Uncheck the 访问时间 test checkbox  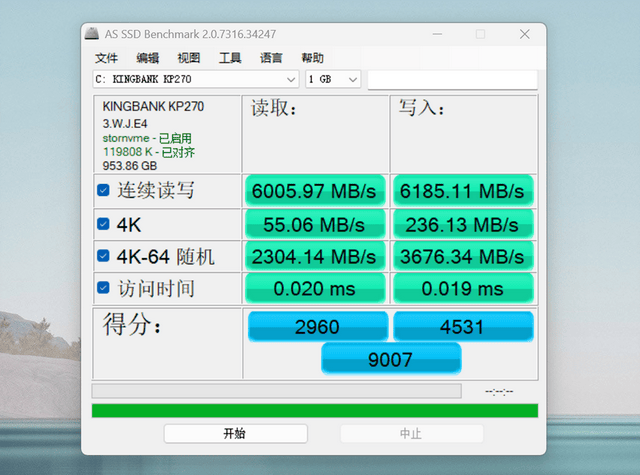coord(103,288)
